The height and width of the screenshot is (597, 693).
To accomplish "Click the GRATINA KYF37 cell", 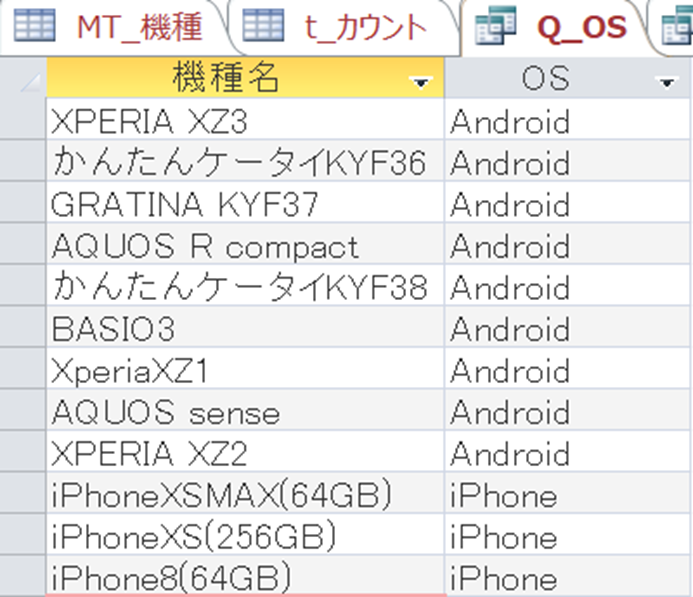I will (x=245, y=204).
